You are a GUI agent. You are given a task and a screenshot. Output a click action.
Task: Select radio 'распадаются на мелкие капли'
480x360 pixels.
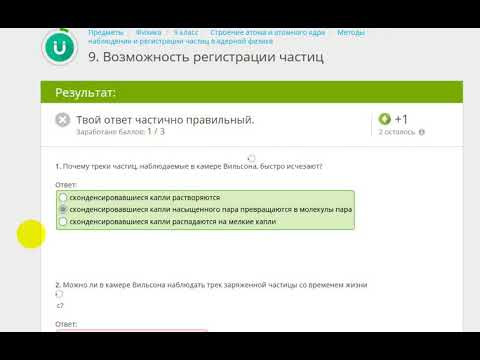pyautogui.click(x=63, y=221)
